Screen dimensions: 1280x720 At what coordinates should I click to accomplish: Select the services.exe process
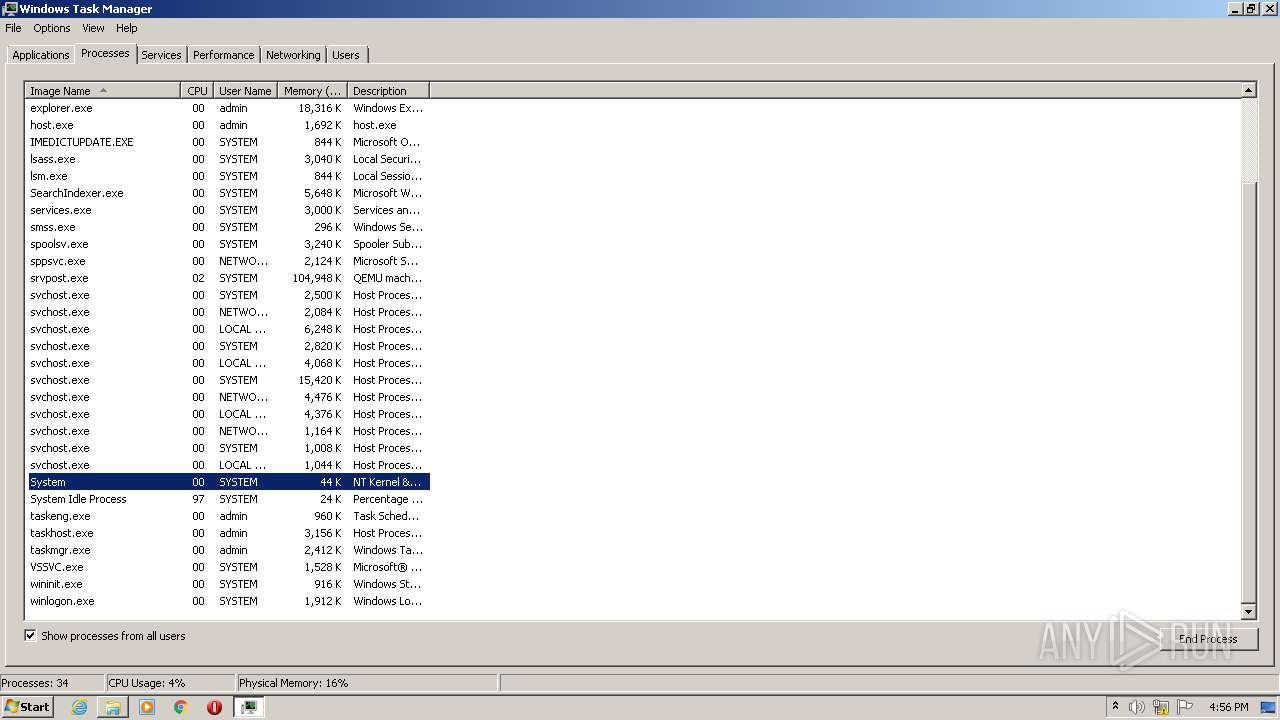(228, 210)
